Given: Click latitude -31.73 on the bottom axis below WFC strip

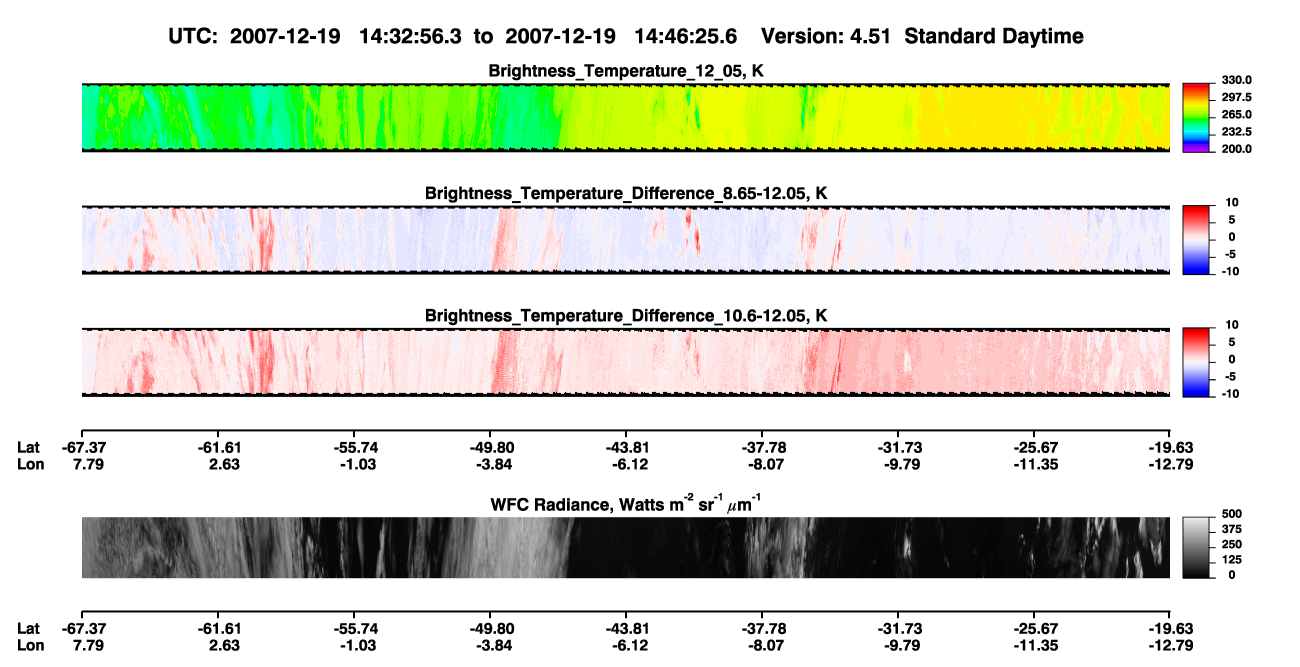Looking at the screenshot, I should 898,628.
